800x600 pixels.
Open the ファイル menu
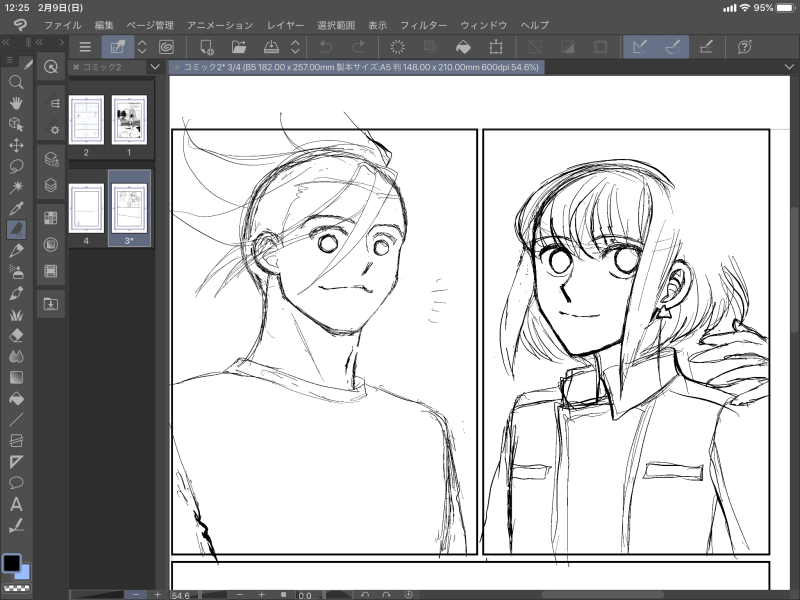(x=62, y=25)
